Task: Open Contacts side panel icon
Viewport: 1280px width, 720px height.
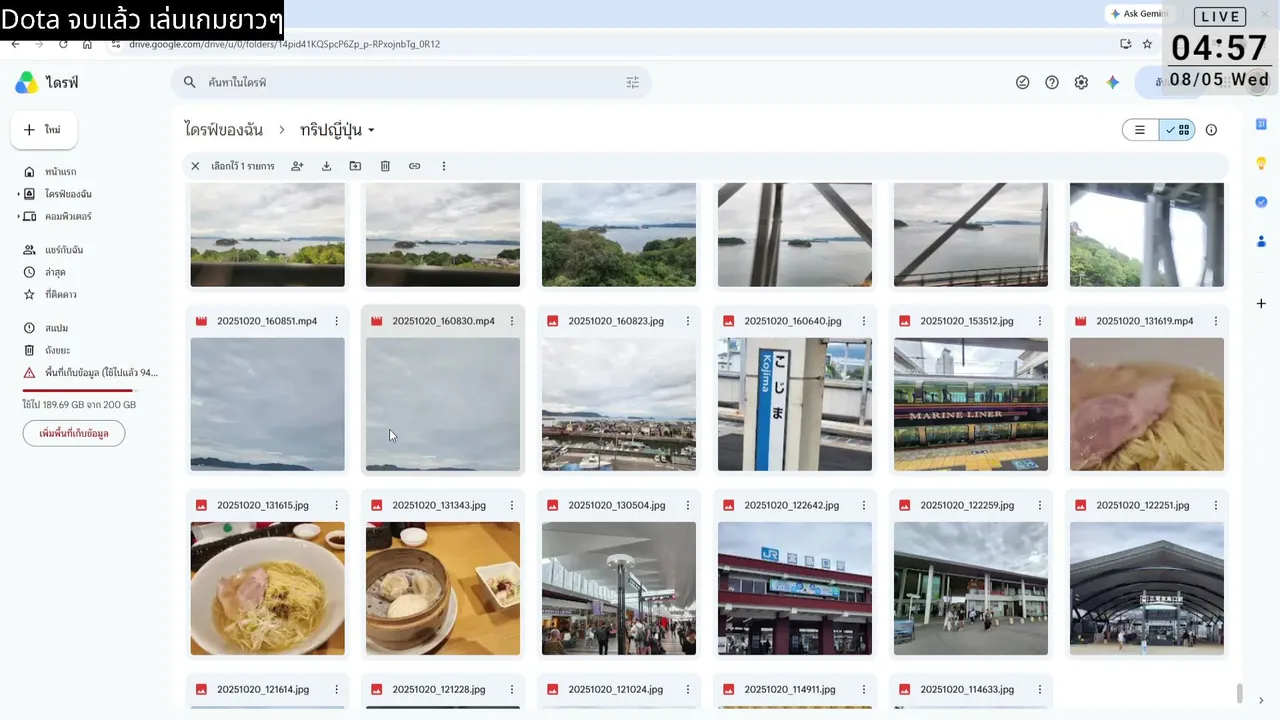Action: (1261, 241)
